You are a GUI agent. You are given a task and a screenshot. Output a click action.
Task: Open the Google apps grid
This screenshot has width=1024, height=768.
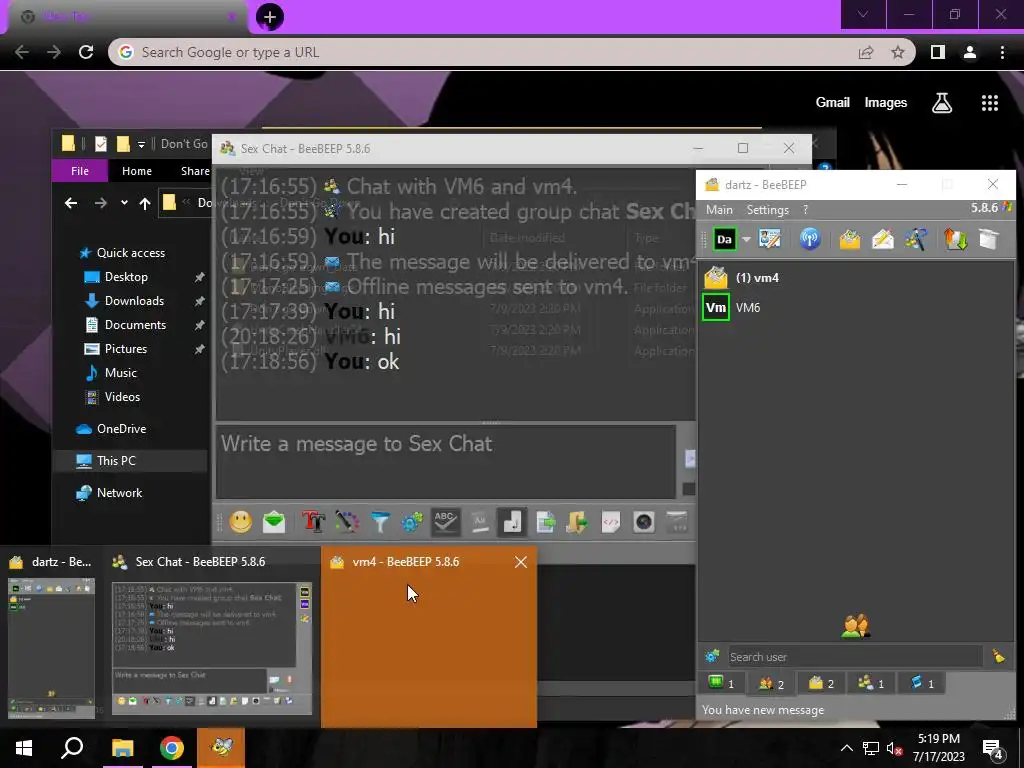pyautogui.click(x=990, y=103)
